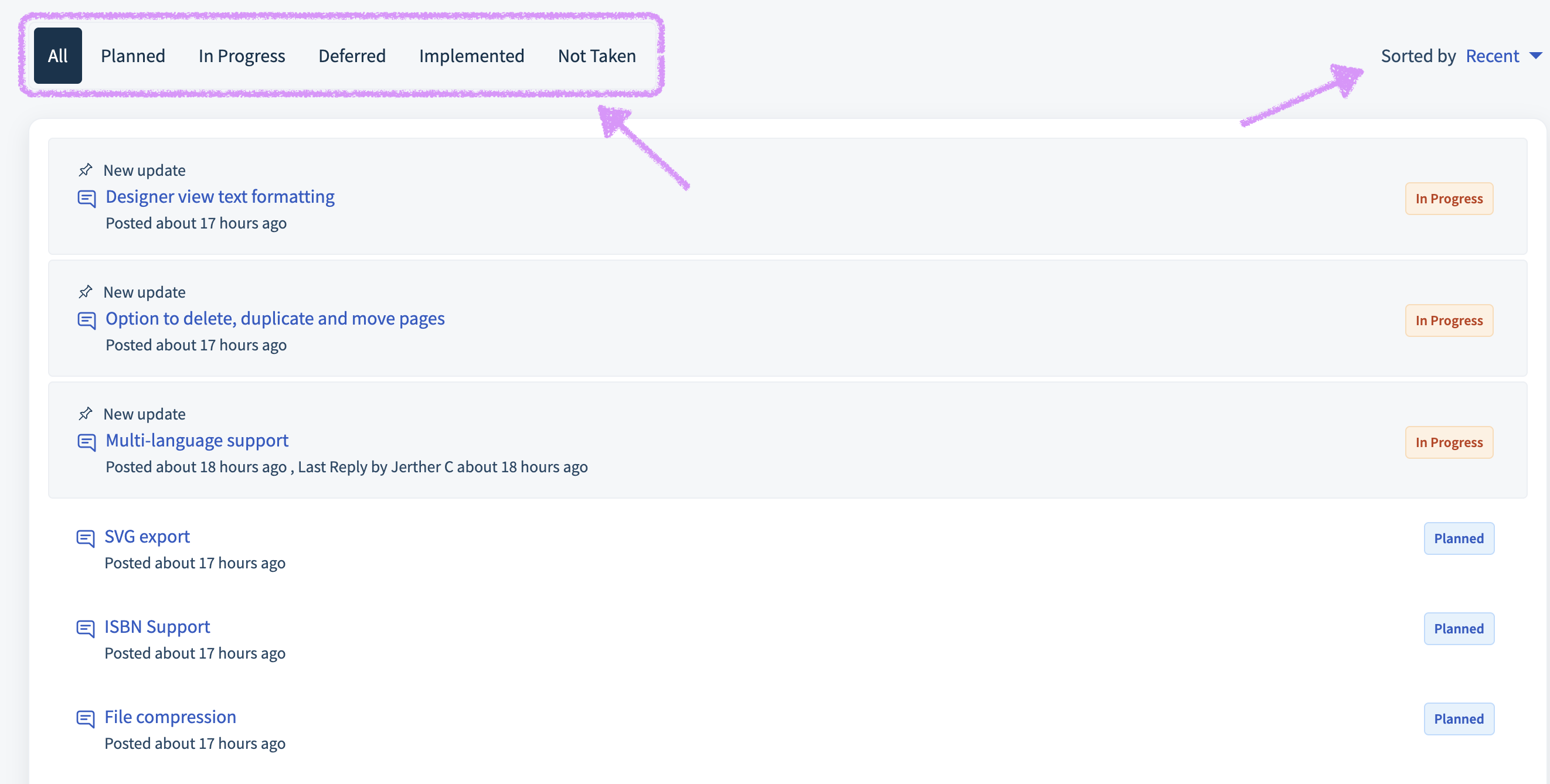Filter topics by In Progress tab
Viewport: 1550px width, 784px height.
pyautogui.click(x=242, y=56)
